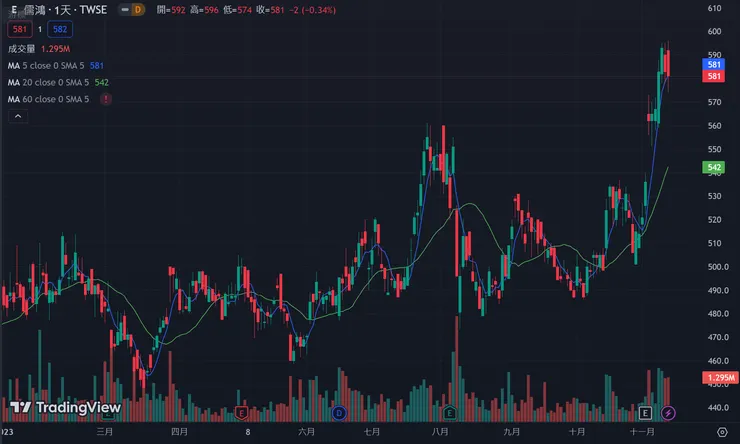Click the 500.0 price scale label
Image resolution: width=740 pixels, height=444 pixels.
(x=718, y=267)
